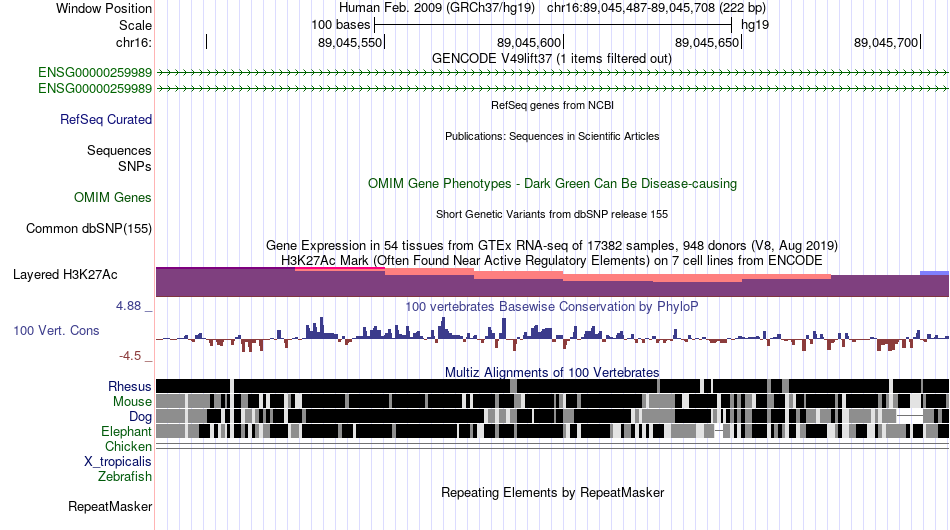Click the Layered H3K27Ac track label
The width and height of the screenshot is (950, 530).
click(65, 274)
